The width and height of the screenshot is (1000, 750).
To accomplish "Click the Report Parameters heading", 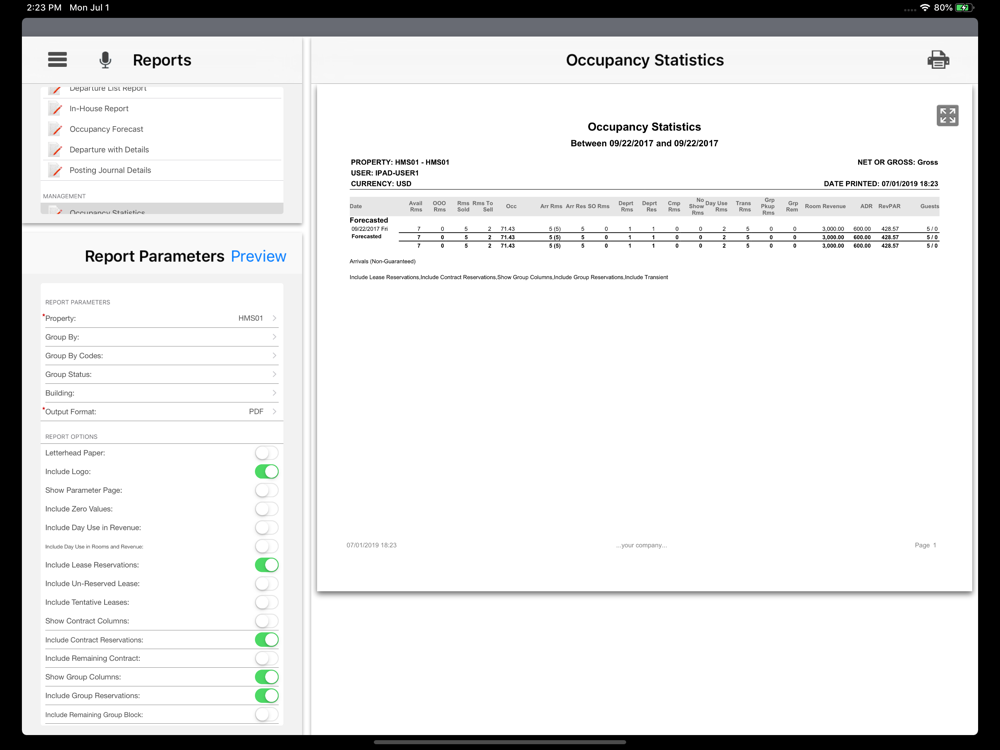I will coord(154,256).
